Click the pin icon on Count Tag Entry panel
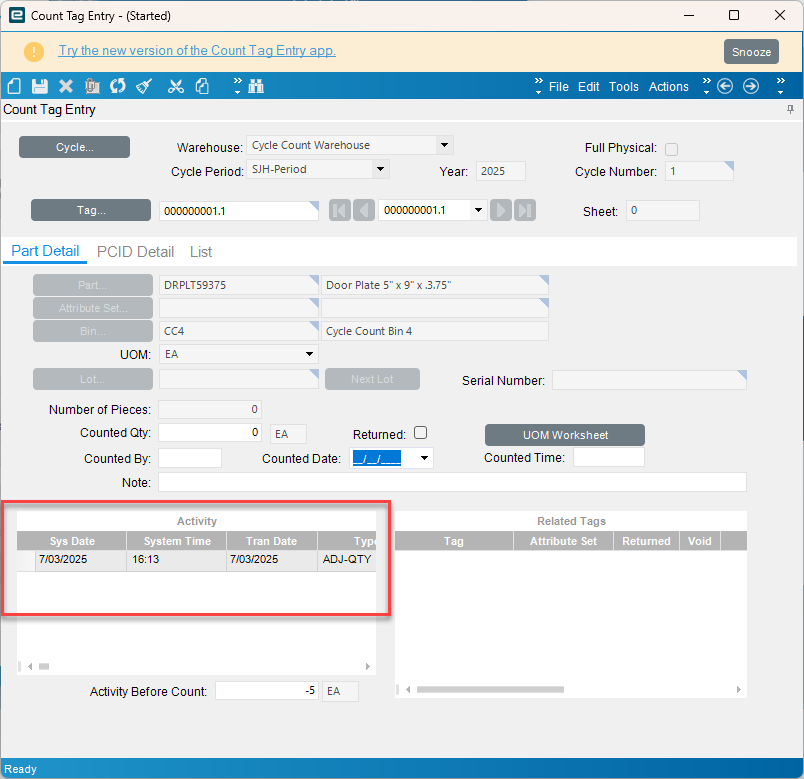The image size is (804, 779). coord(790,109)
